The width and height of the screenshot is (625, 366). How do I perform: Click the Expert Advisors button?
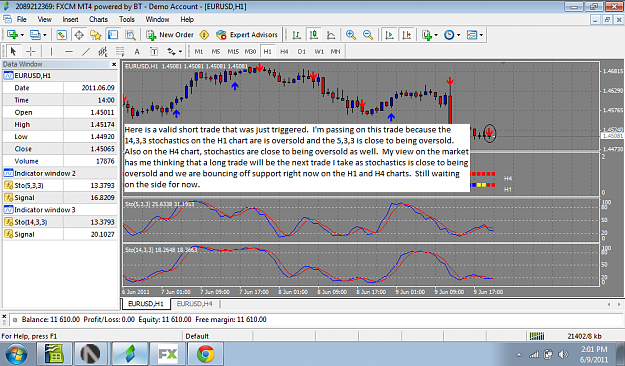coord(247,35)
